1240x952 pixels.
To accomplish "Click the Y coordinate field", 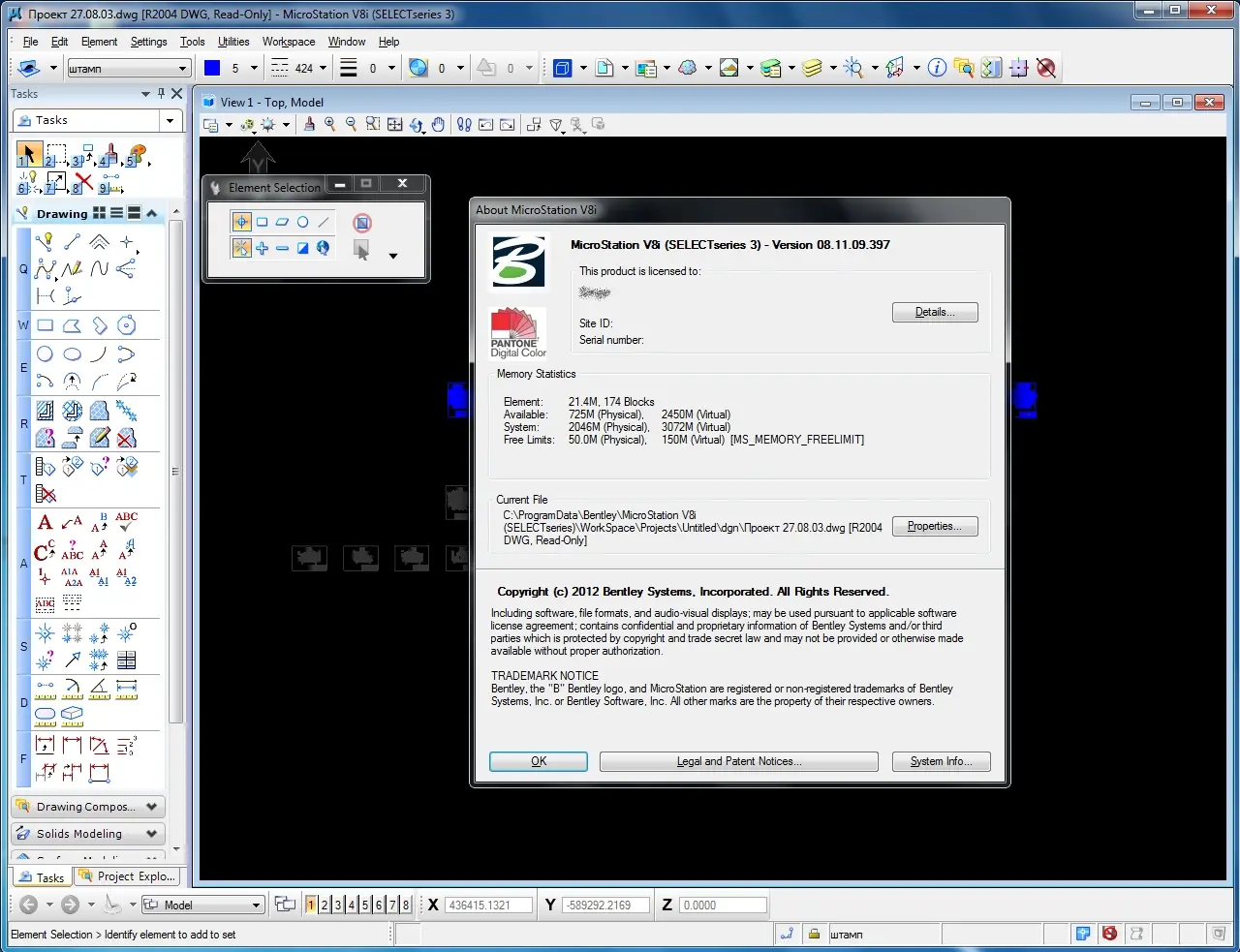I will (605, 906).
